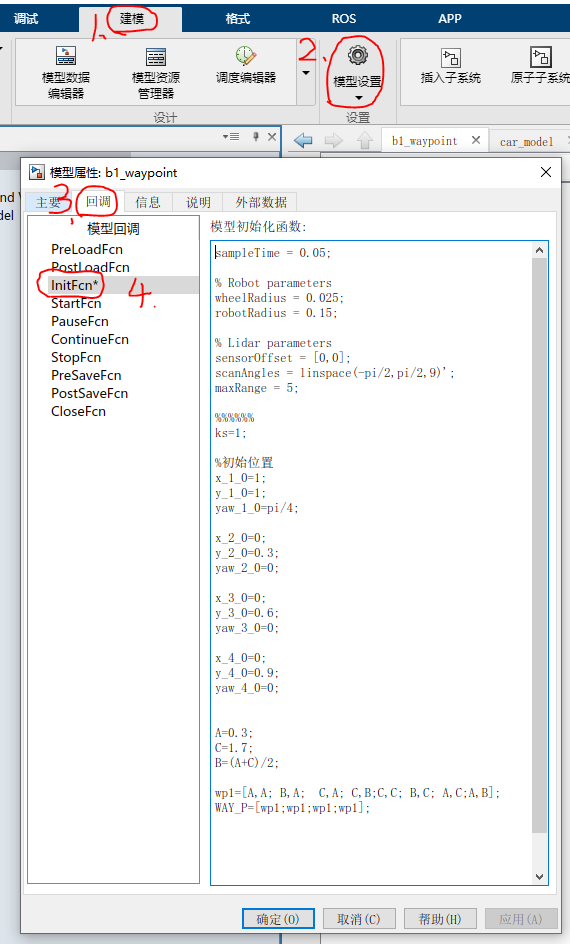Open the 外部数据 tab

pos(261,202)
